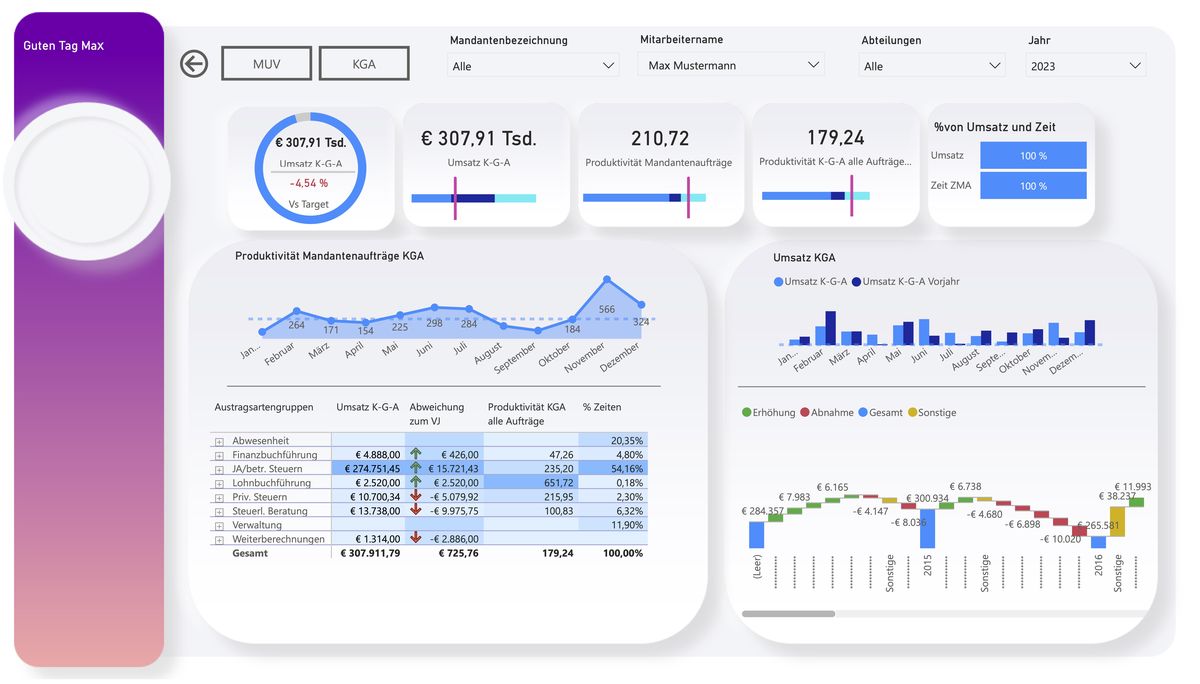Click the red down arrow in Weiterberechnungen row
This screenshot has height=684, width=1200.
coord(416,538)
